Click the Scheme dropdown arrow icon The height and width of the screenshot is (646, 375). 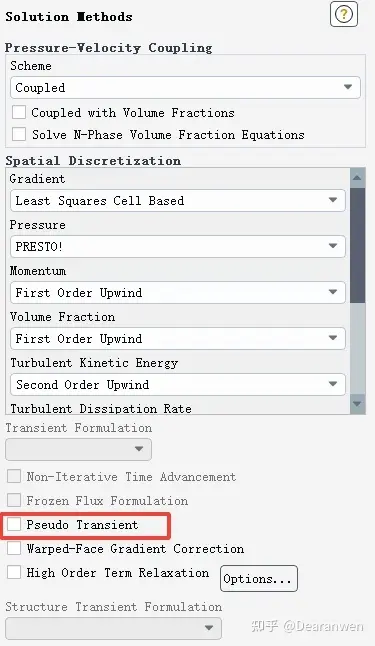click(x=348, y=87)
